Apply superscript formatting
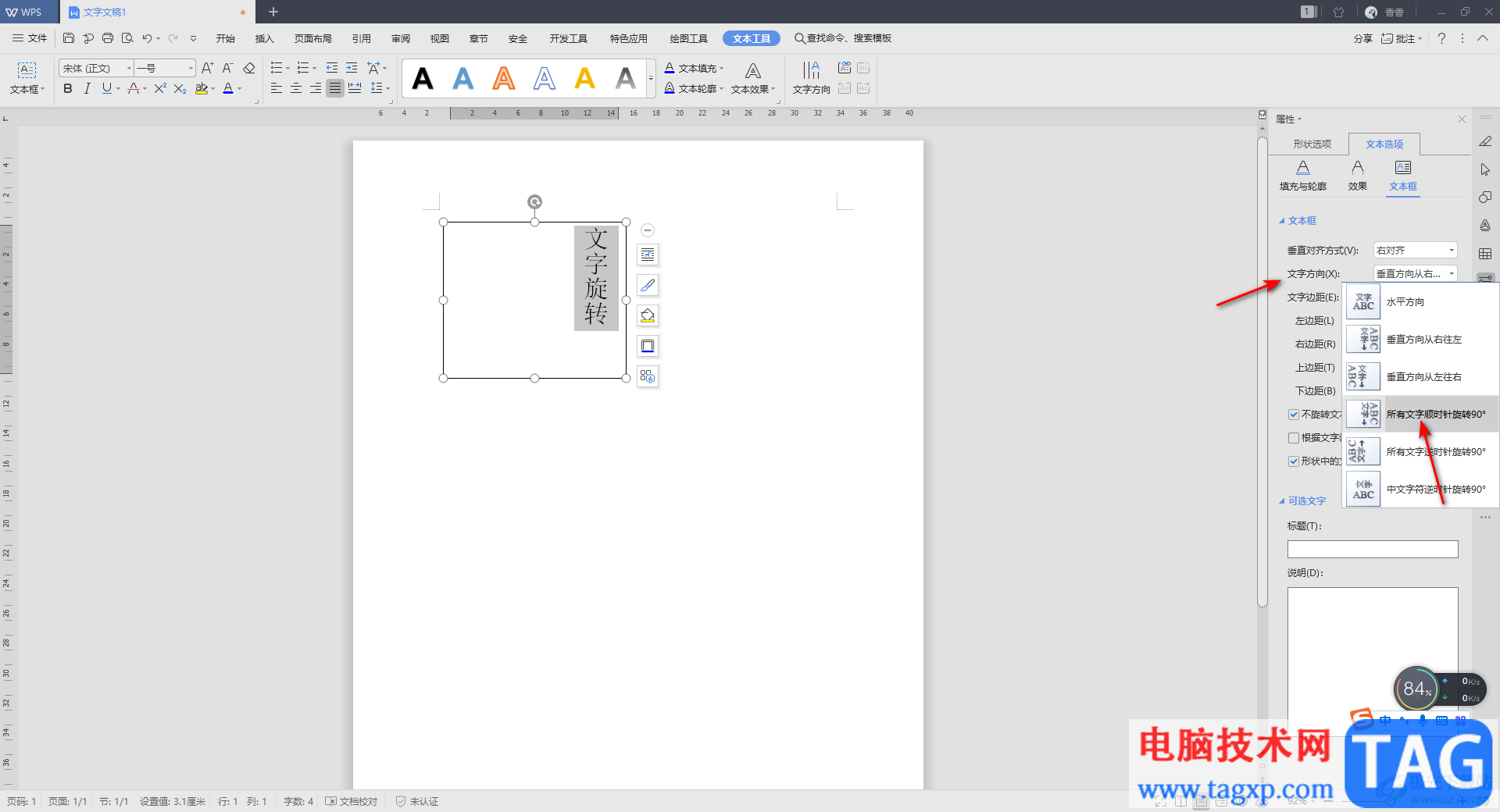The width and height of the screenshot is (1500, 812). click(159, 89)
